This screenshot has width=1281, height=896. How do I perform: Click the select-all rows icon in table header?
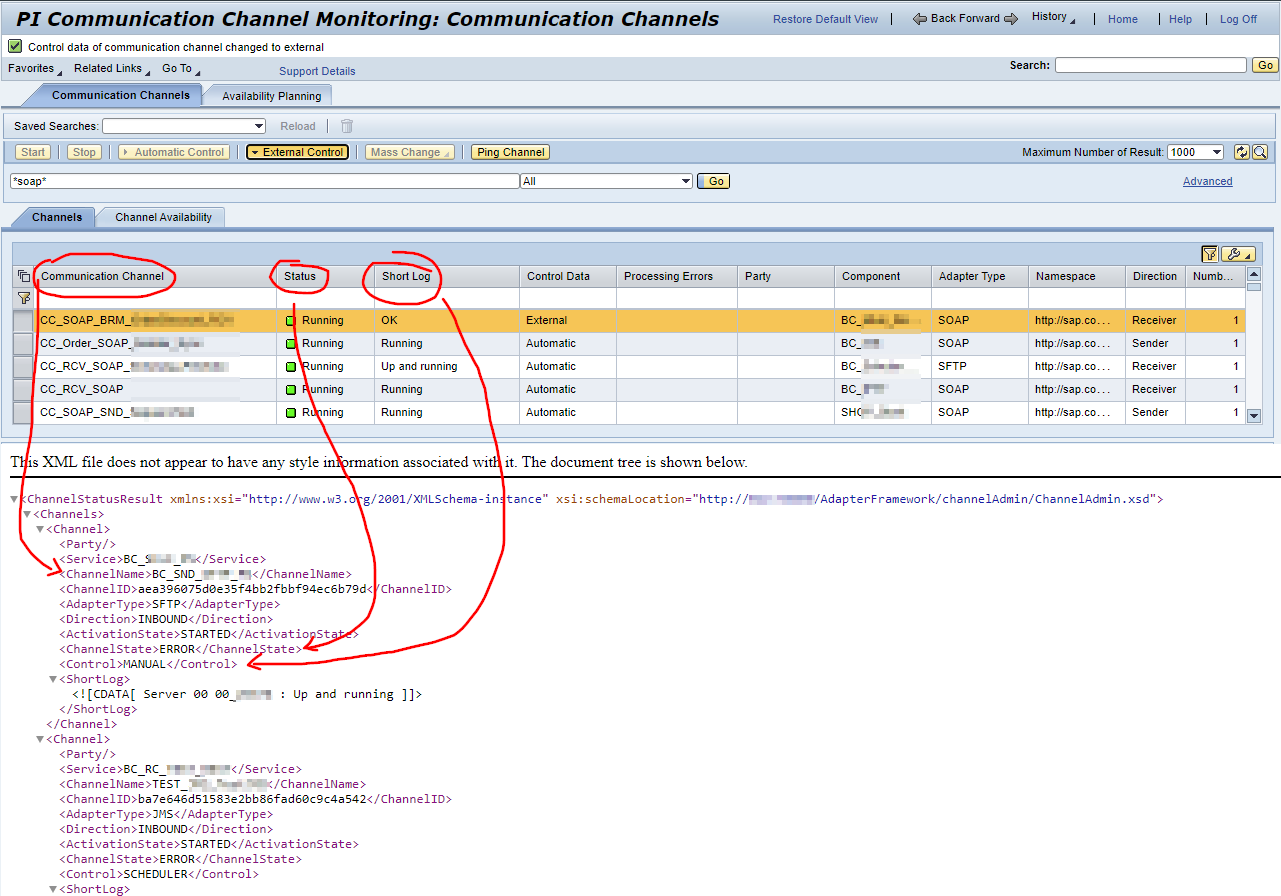click(24, 276)
